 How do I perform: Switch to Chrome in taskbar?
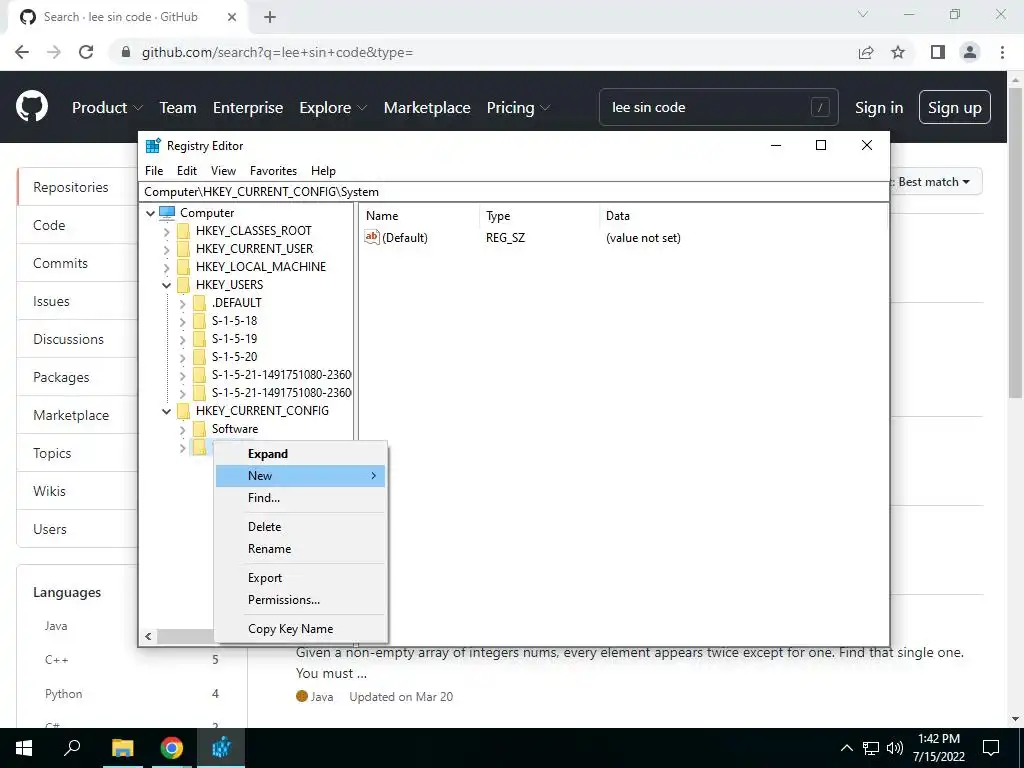click(x=172, y=748)
